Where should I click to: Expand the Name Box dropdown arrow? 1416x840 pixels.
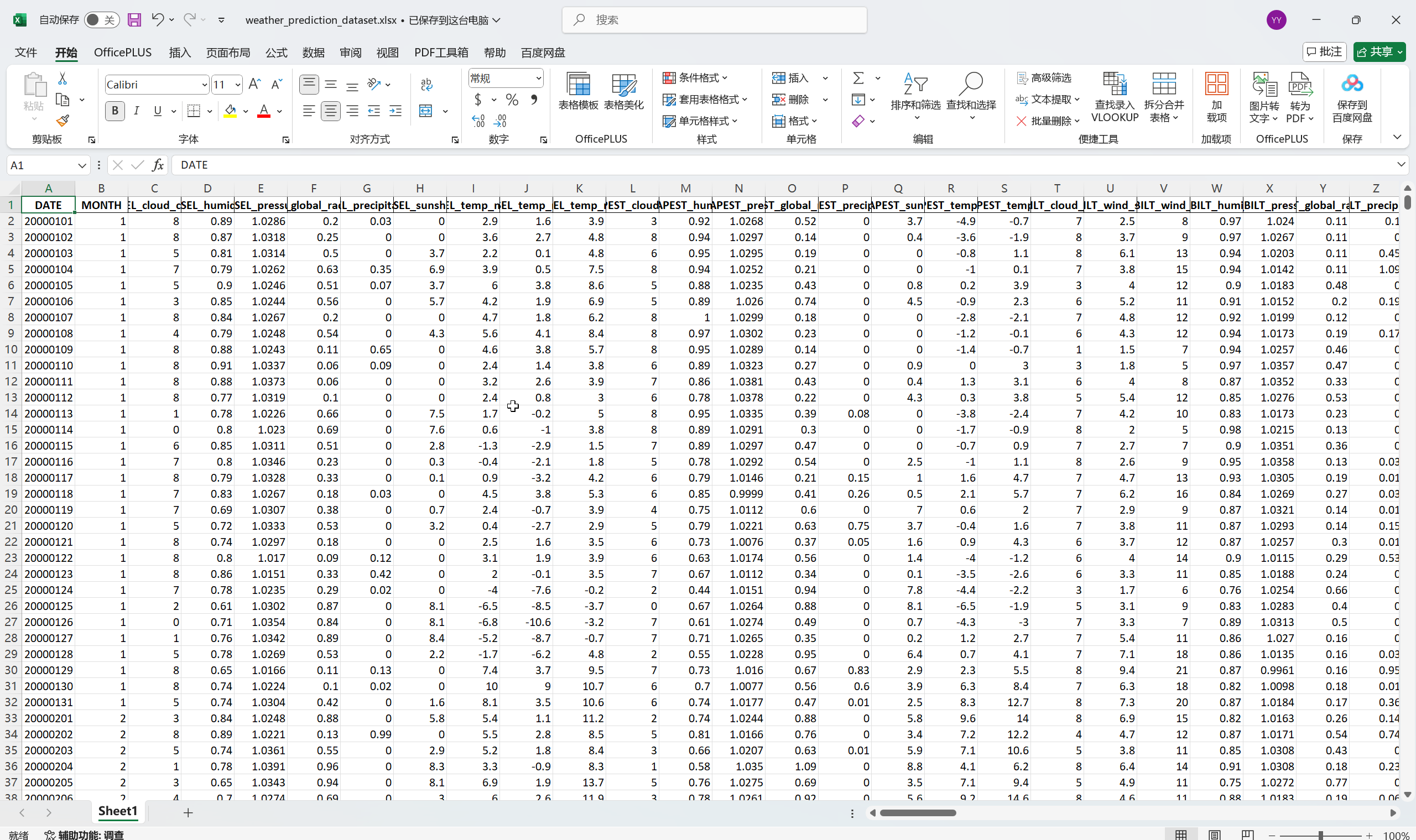(x=81, y=165)
